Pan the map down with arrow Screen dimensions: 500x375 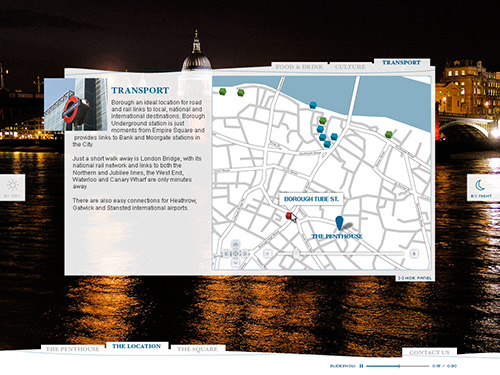(x=235, y=263)
